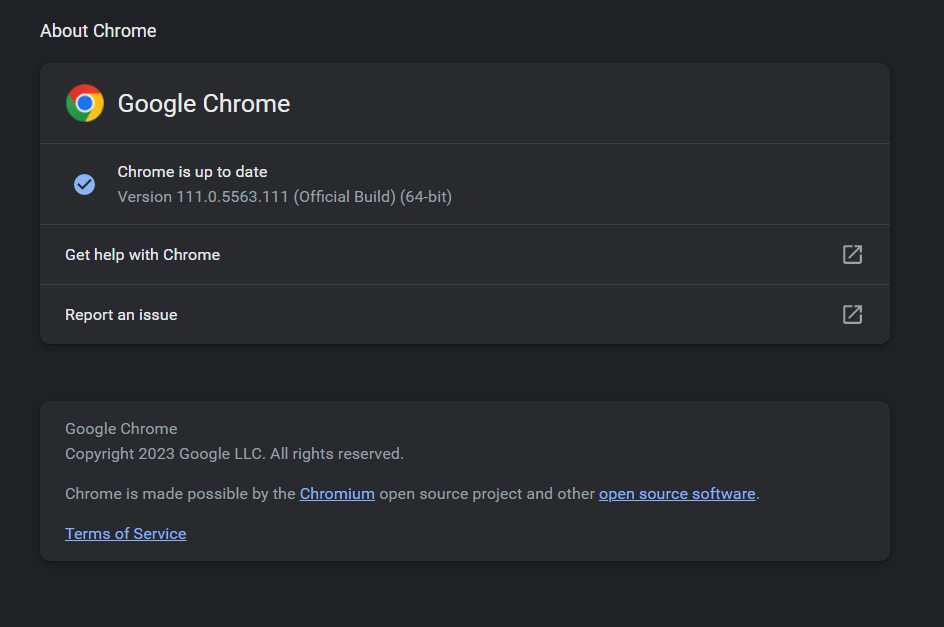Select the Report an issue row
944x627 pixels.
pos(465,314)
